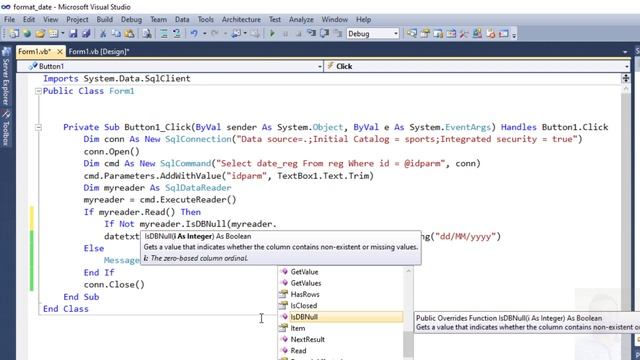Open the Navigate Backward dropdown arrow
The height and width of the screenshot is (360, 640).
(x=245, y=33)
